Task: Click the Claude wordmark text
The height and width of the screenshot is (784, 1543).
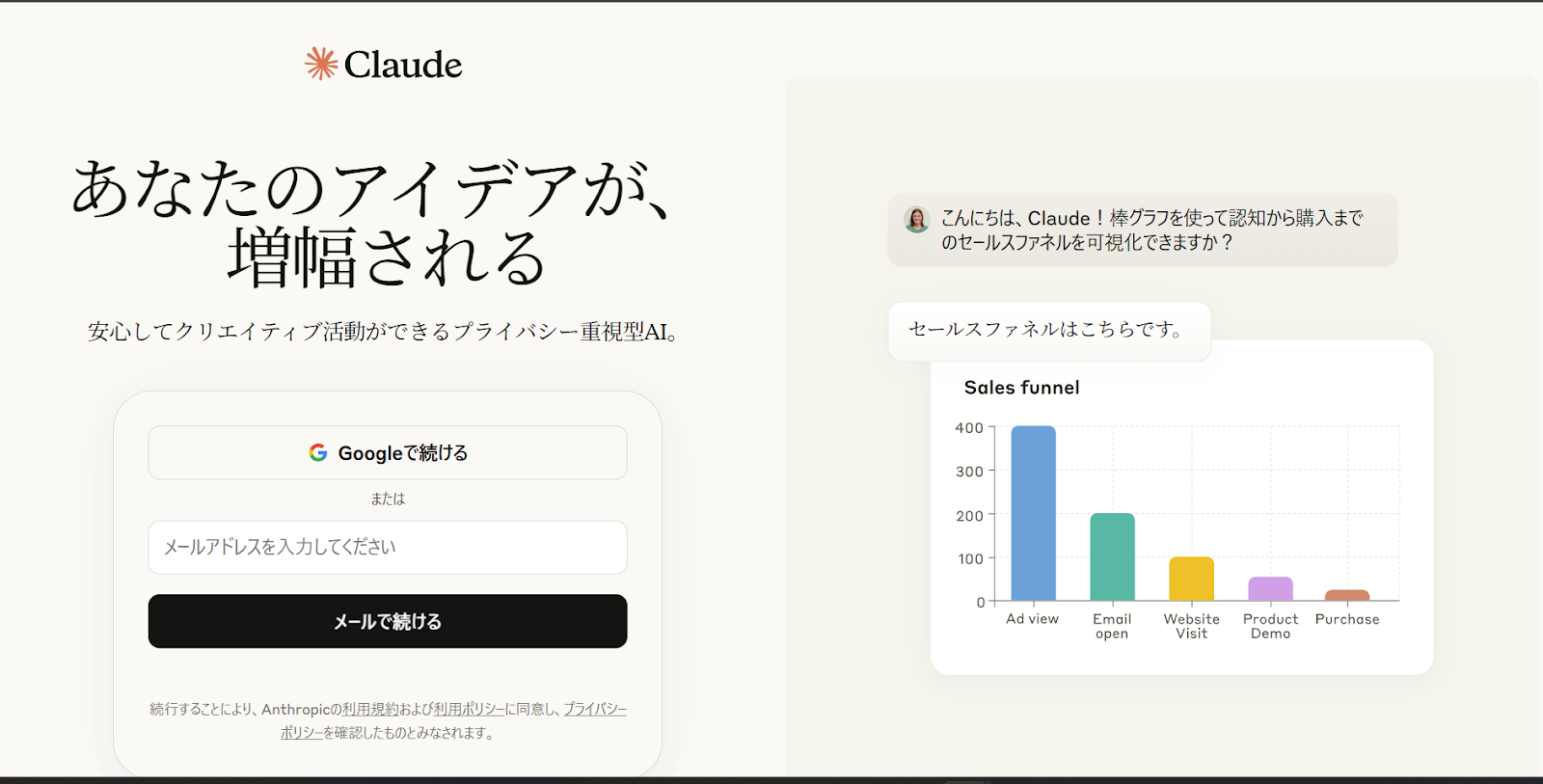Action: coord(403,65)
